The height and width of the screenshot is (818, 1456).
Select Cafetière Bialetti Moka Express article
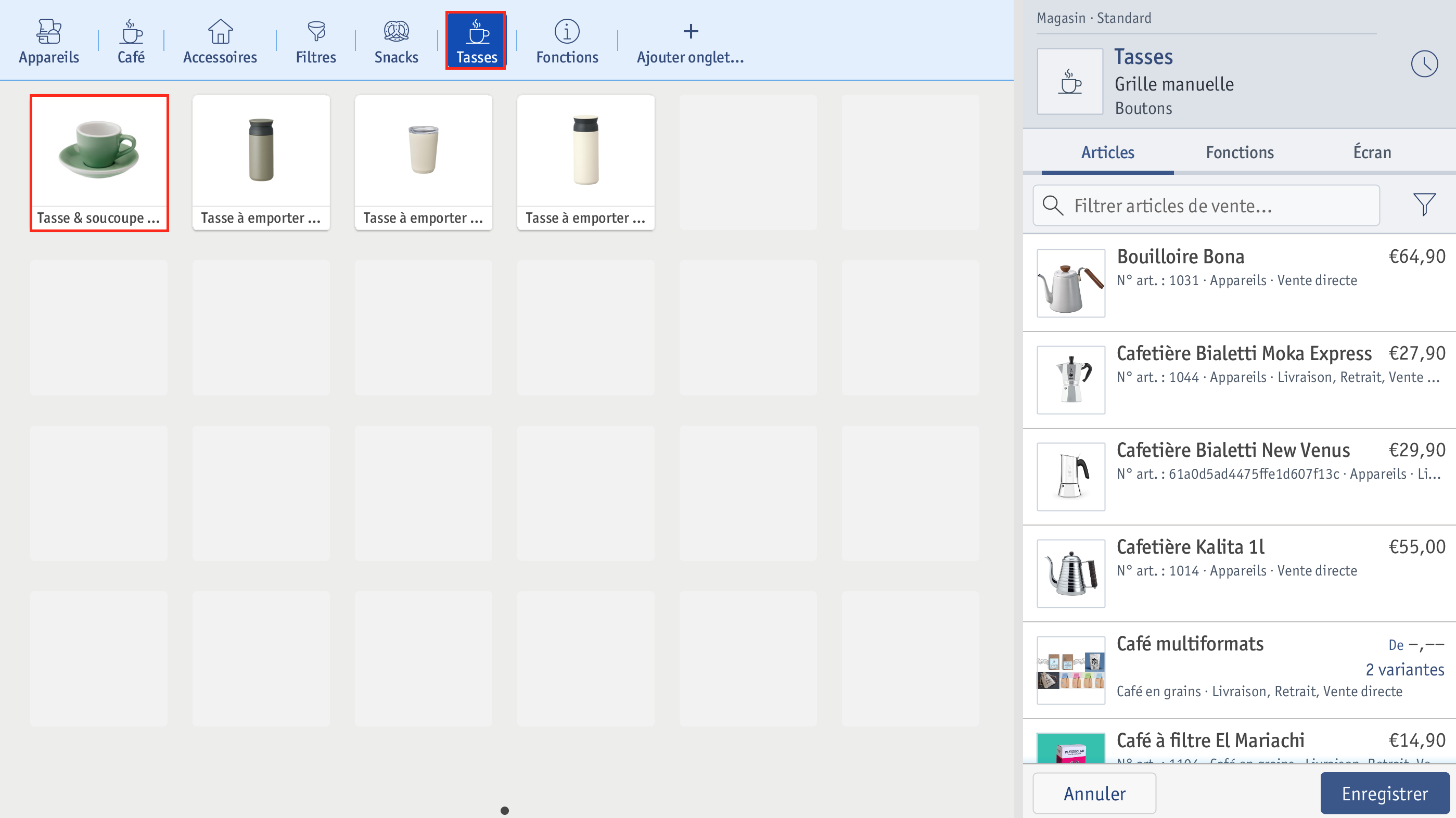(1239, 380)
